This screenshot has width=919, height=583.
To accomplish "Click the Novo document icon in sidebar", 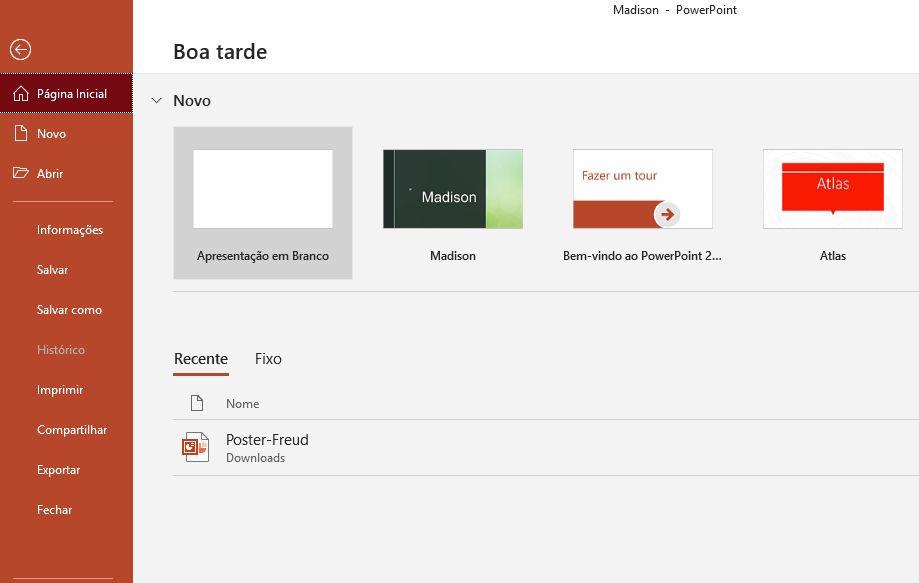I will pyautogui.click(x=21, y=134).
